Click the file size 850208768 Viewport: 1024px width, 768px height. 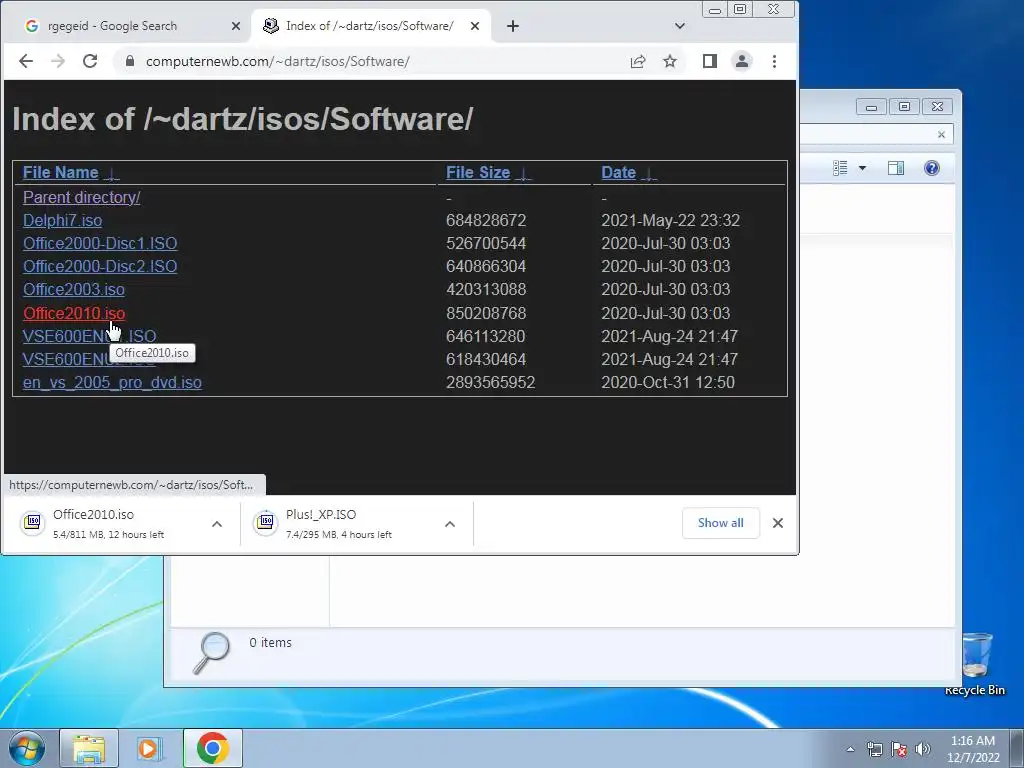pyautogui.click(x=486, y=313)
